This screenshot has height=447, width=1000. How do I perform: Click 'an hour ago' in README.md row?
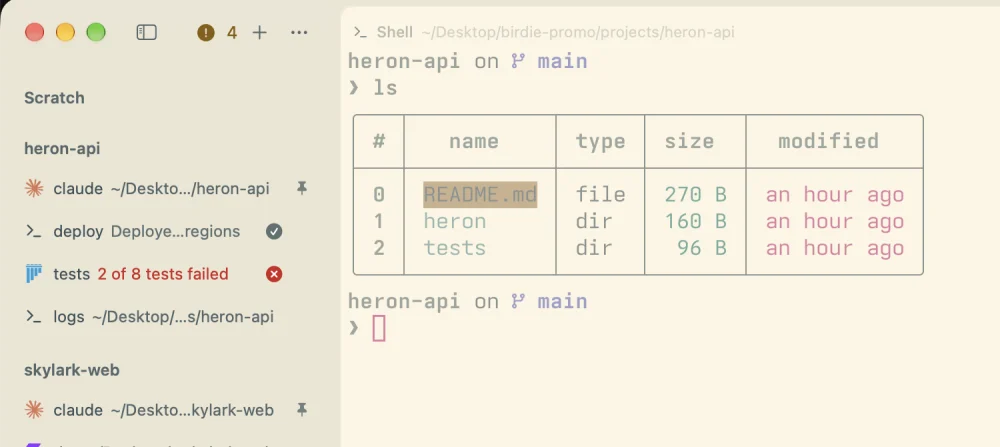[x=835, y=194]
